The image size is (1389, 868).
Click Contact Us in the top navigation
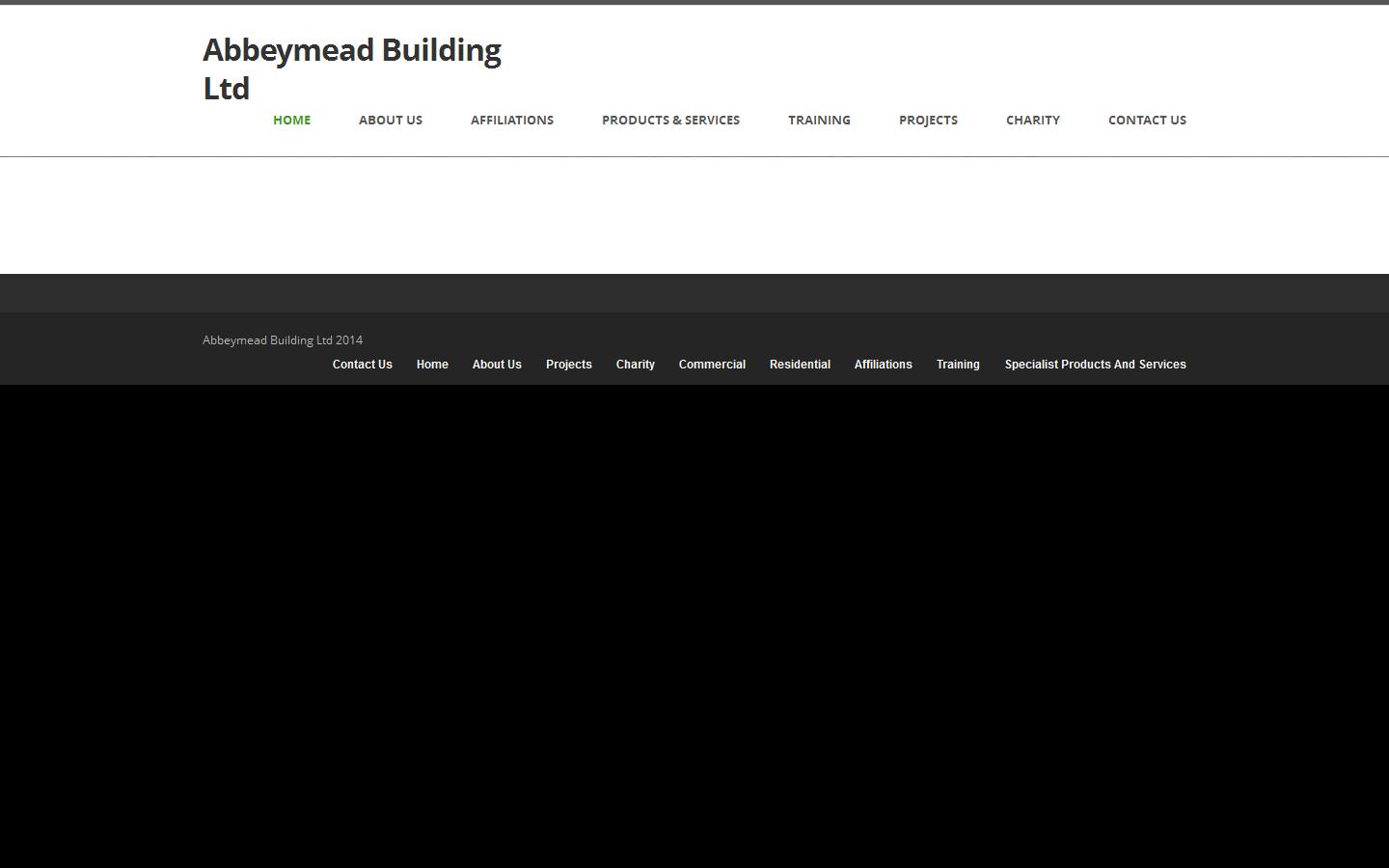pos(1147,120)
